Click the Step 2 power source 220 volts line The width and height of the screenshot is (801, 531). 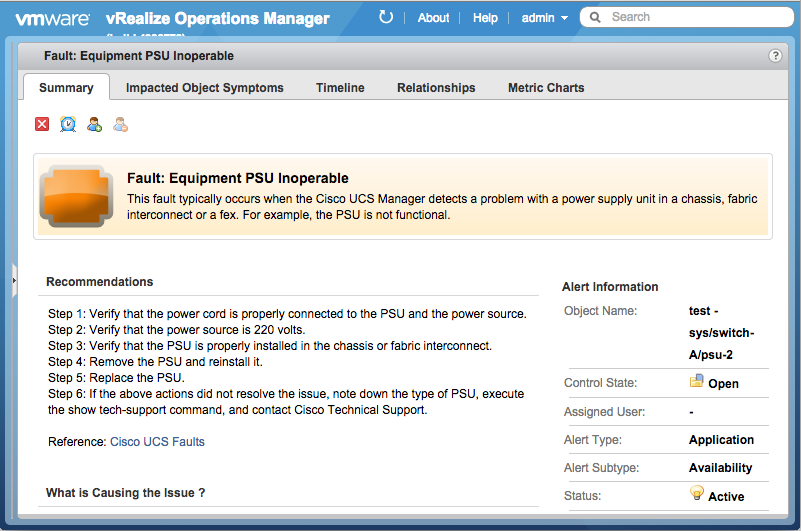coord(177,330)
